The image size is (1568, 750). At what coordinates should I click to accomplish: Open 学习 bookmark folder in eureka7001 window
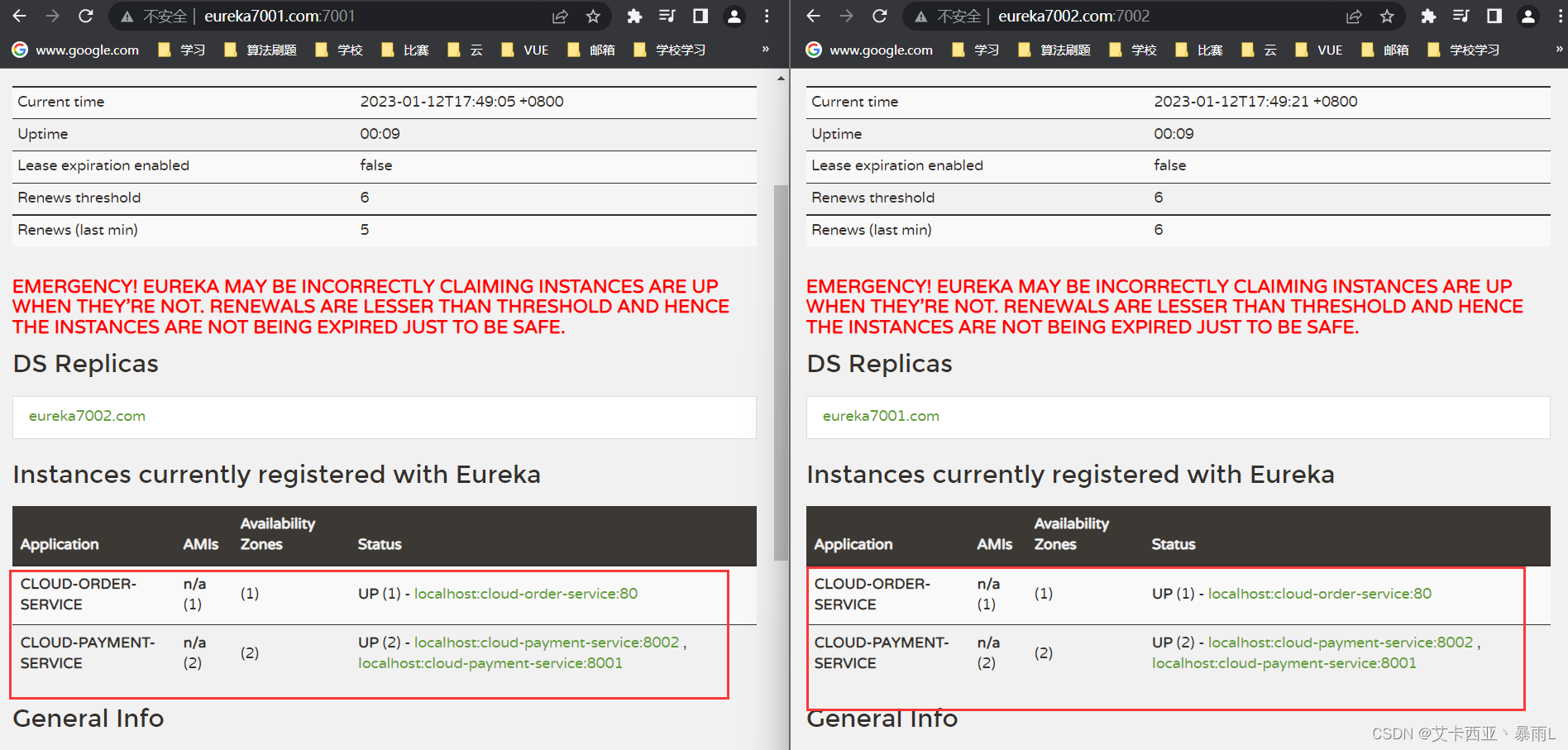(x=182, y=50)
